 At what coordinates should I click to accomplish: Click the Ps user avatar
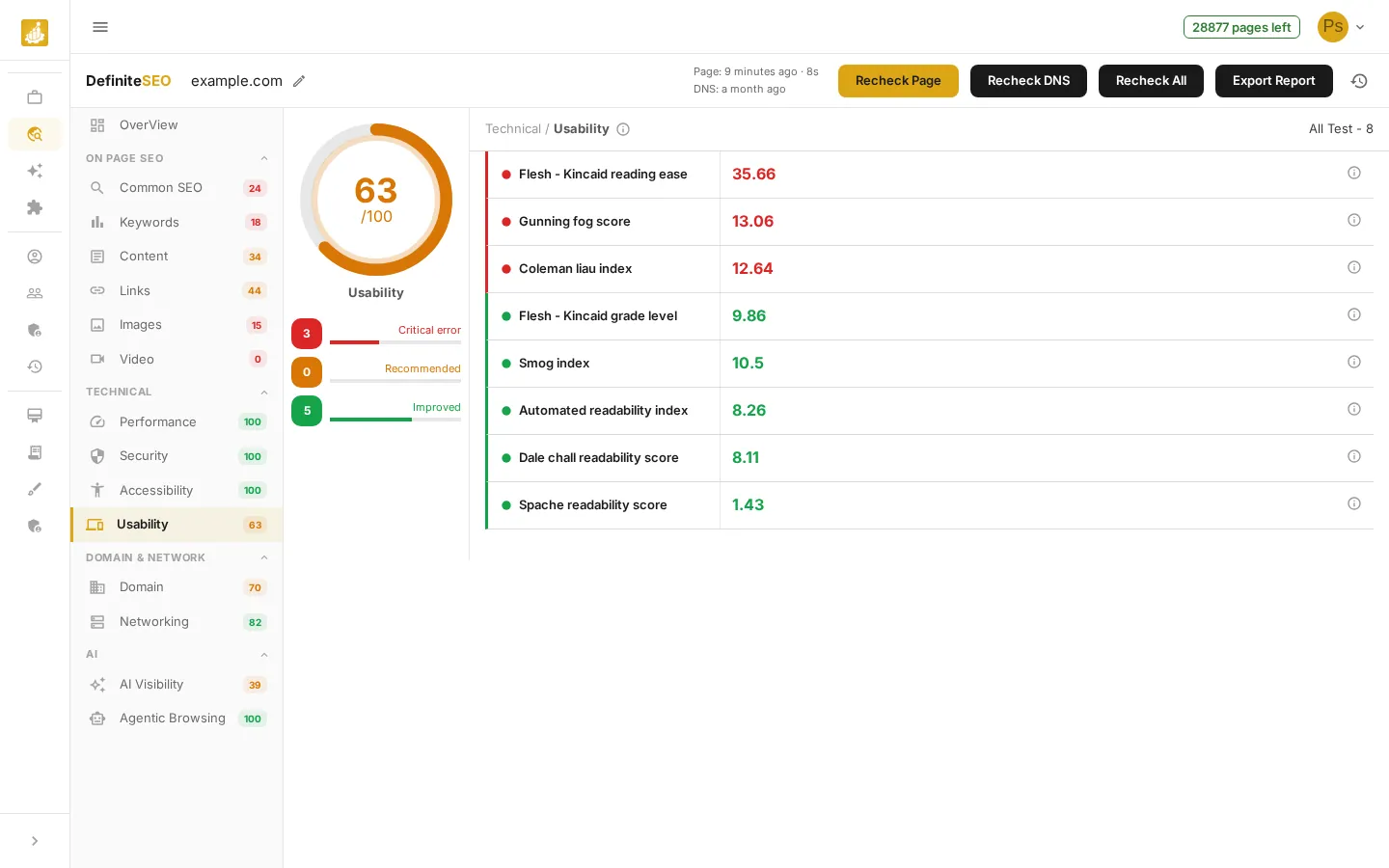point(1332,27)
